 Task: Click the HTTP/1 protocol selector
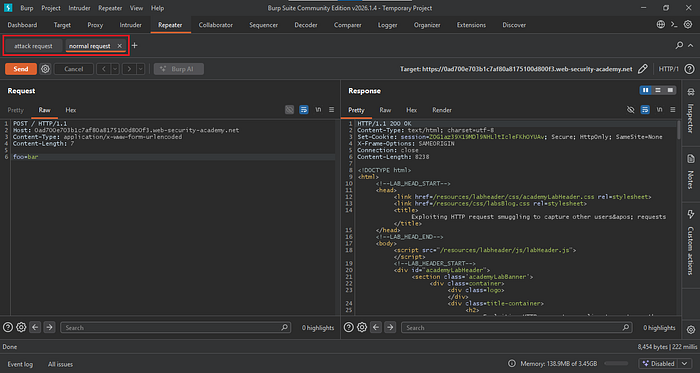click(669, 69)
